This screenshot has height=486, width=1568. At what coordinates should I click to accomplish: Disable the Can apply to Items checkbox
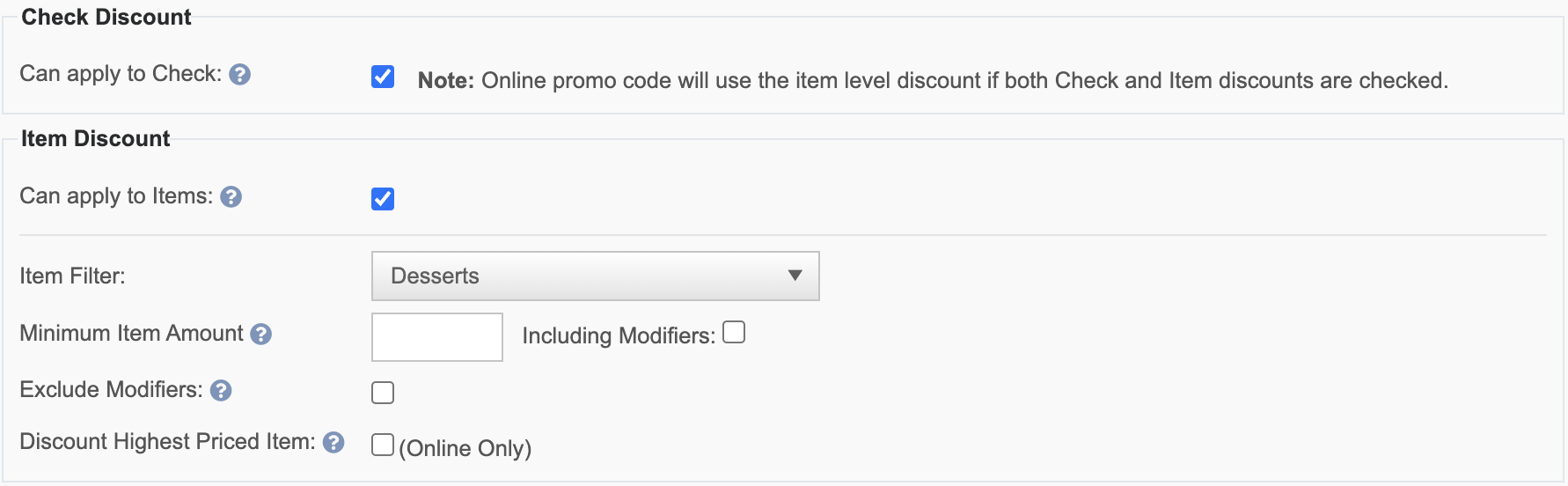[x=383, y=199]
